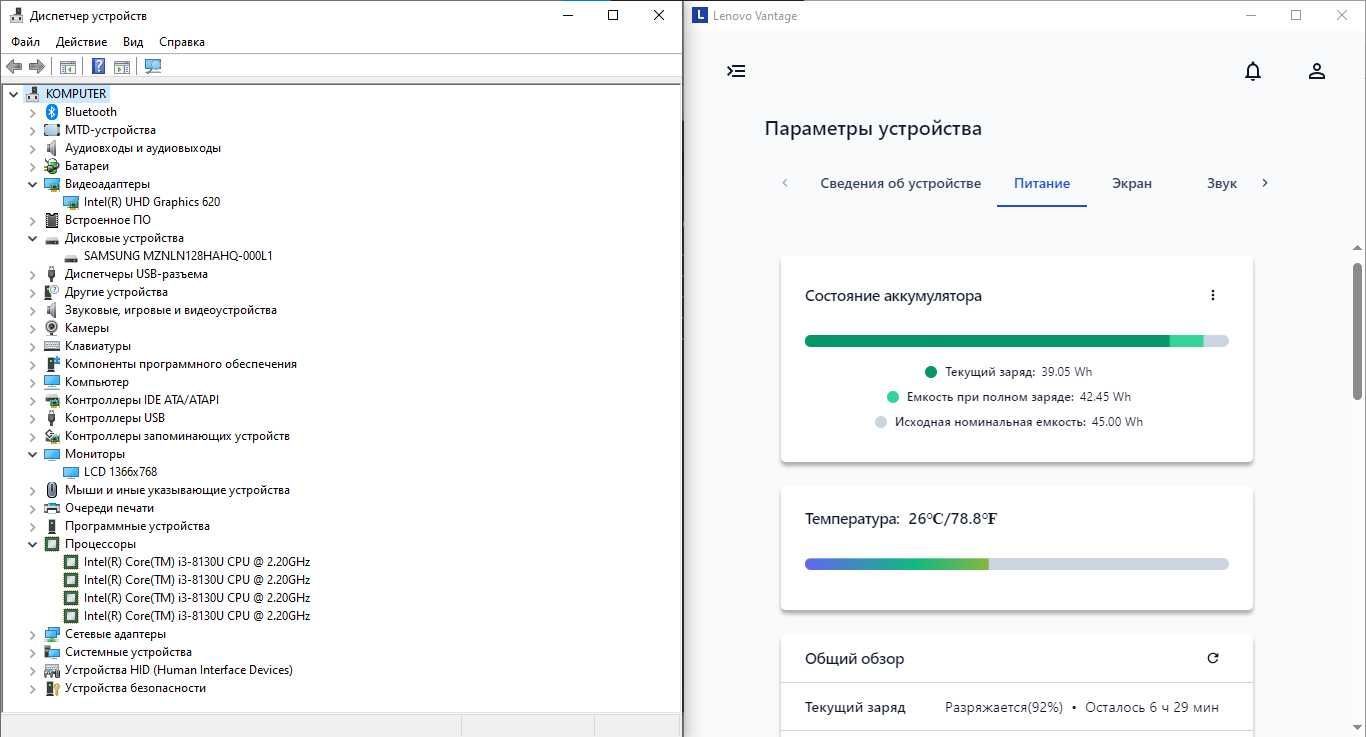
Task: Click the Очереди печати printer icon
Action: (52, 508)
